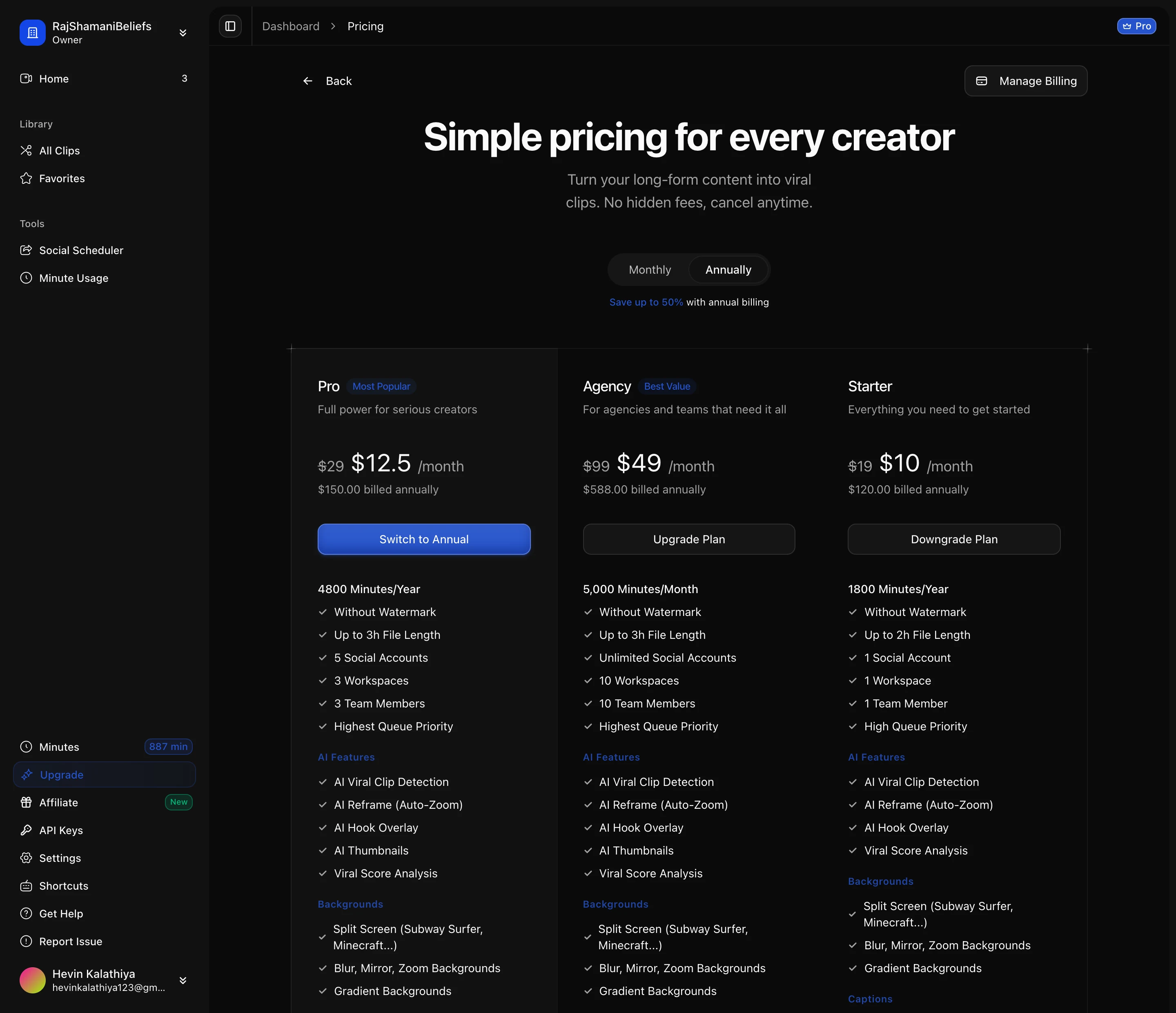Select Annually billing option
Screen dimensions: 1176x1013
click(x=728, y=270)
